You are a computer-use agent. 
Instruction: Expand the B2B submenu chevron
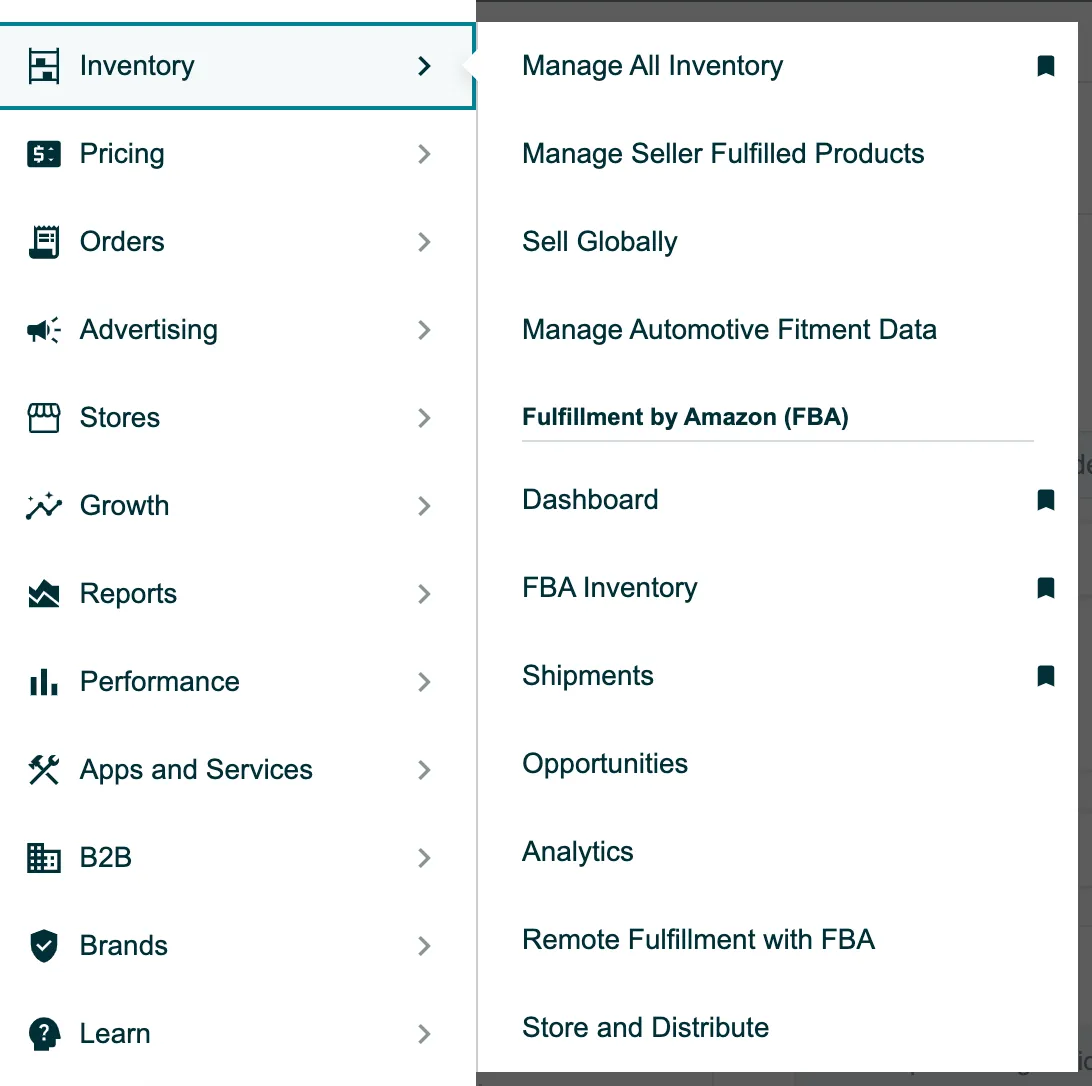(424, 858)
